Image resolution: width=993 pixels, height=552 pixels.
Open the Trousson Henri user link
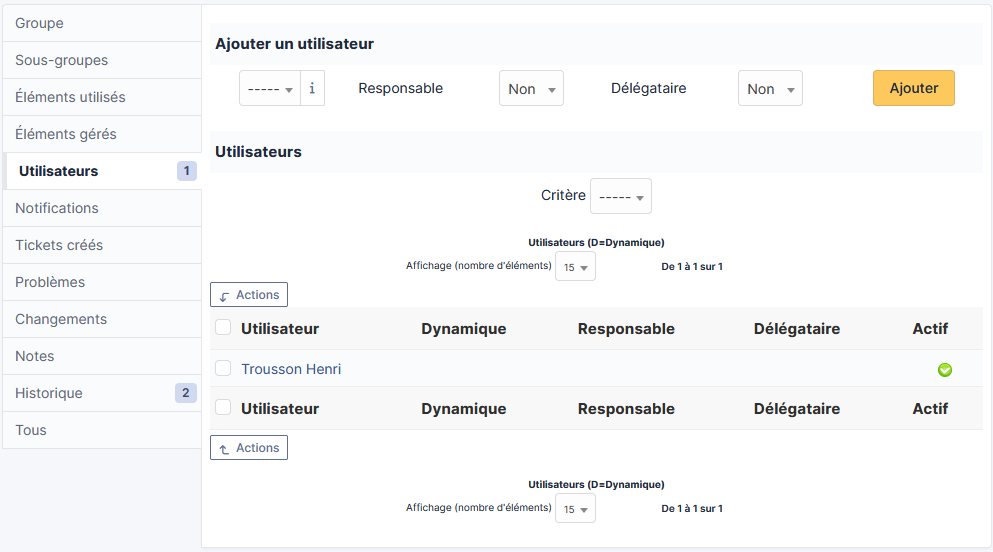click(291, 369)
